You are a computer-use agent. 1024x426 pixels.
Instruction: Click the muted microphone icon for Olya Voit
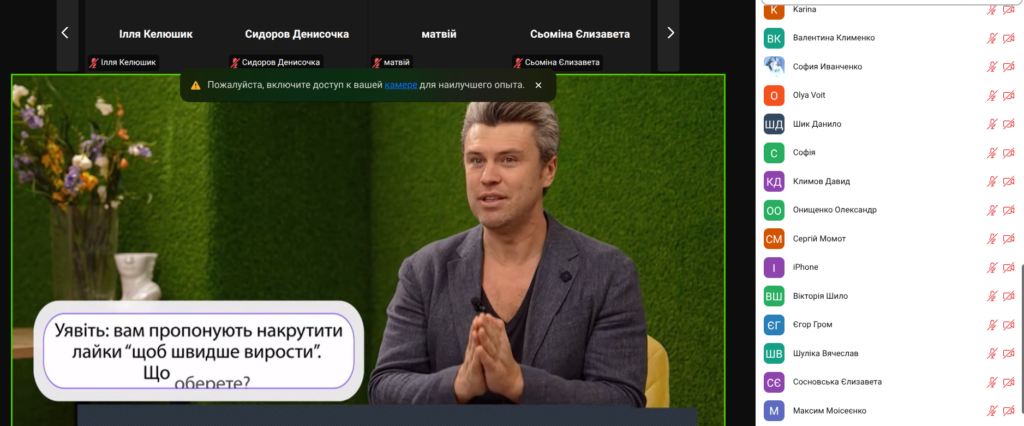click(993, 96)
